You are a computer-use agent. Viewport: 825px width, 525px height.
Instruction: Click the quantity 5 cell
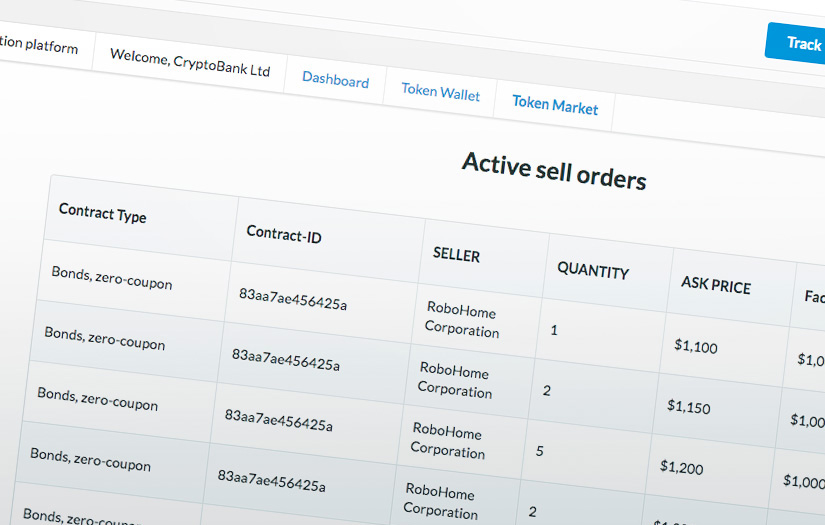coord(539,451)
